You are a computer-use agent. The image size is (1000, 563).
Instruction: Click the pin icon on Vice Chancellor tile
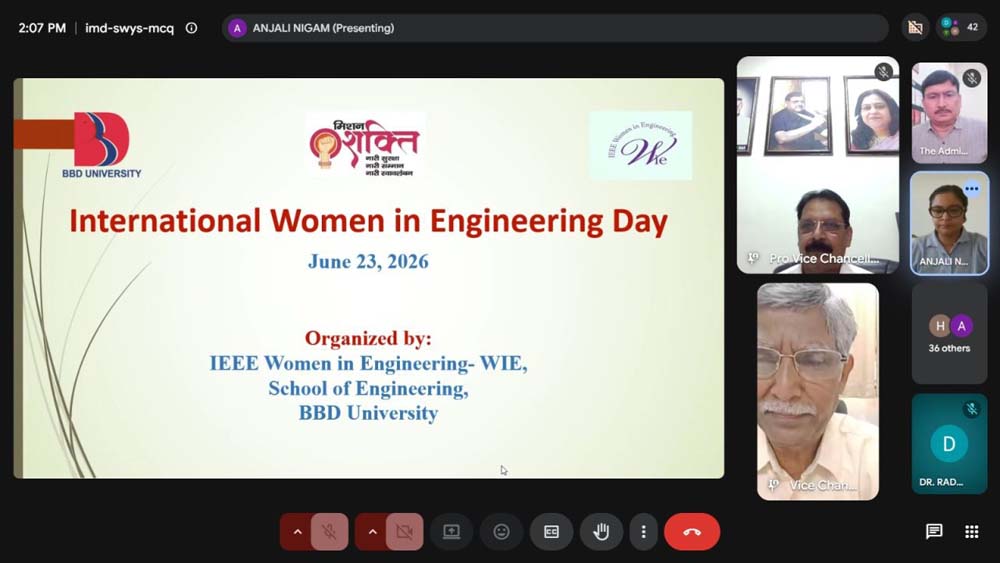click(x=774, y=485)
